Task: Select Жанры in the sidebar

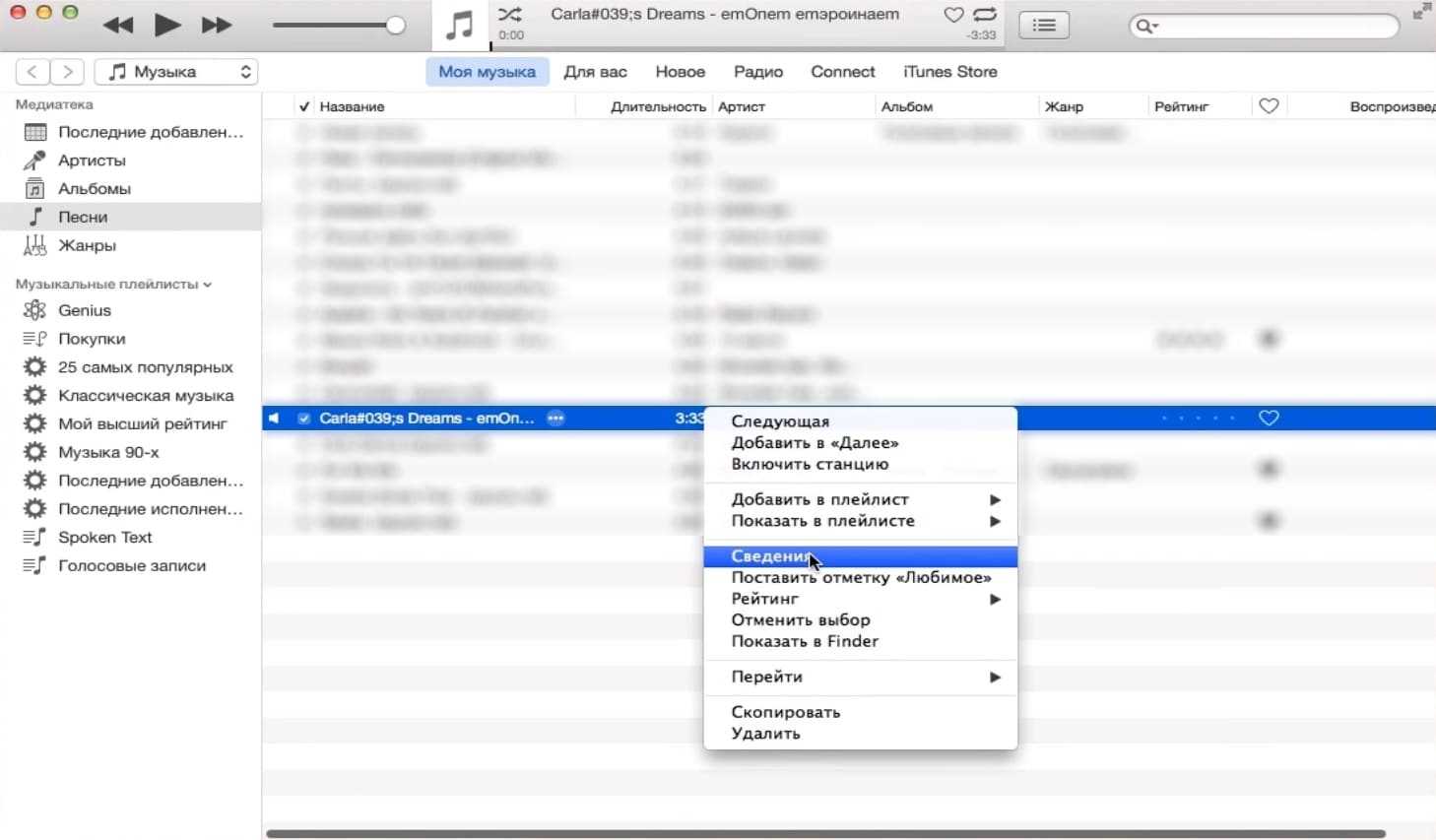Action: tap(131, 245)
